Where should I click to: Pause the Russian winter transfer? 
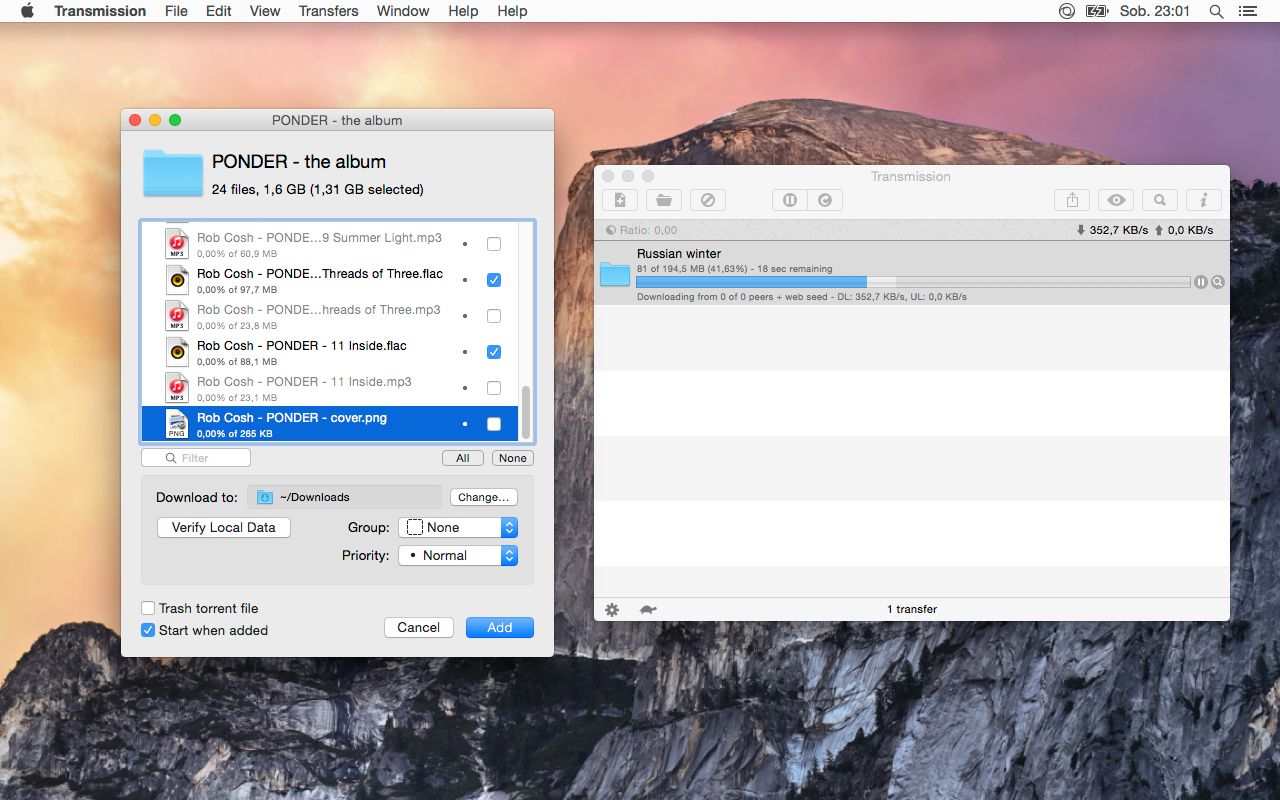[x=1201, y=282]
